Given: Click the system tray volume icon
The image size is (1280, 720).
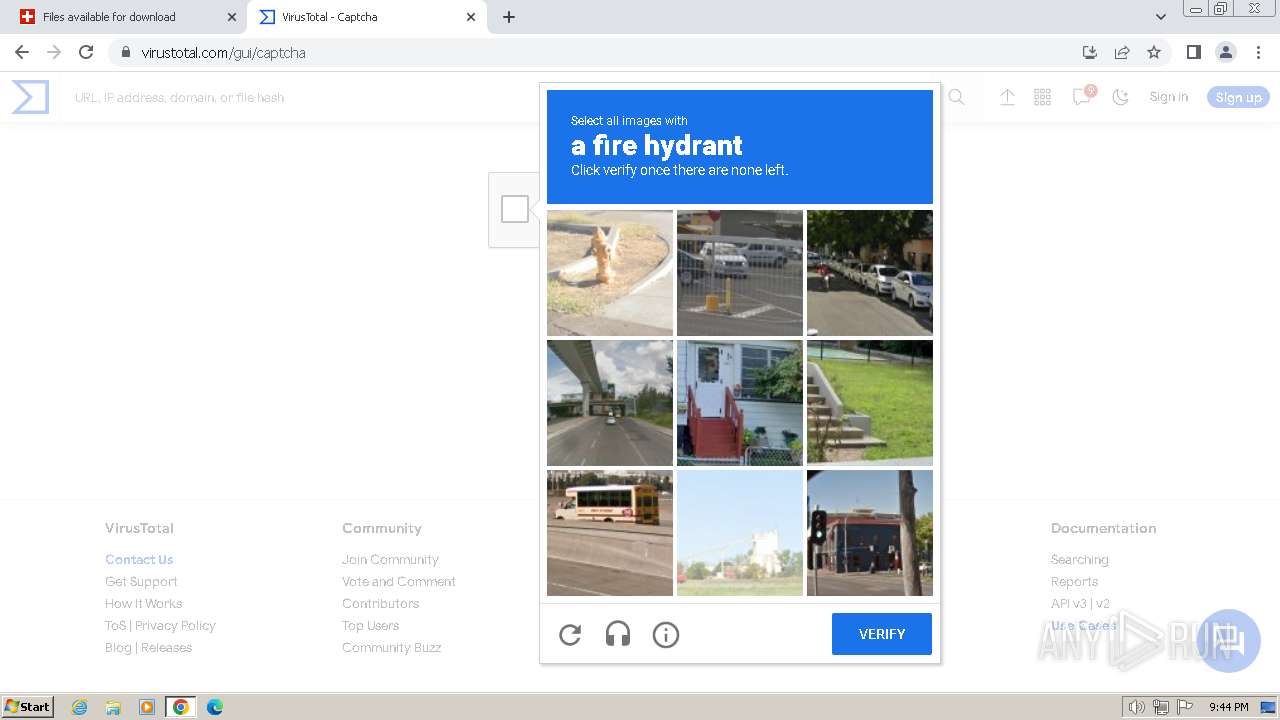Looking at the screenshot, I should pyautogui.click(x=1137, y=707).
